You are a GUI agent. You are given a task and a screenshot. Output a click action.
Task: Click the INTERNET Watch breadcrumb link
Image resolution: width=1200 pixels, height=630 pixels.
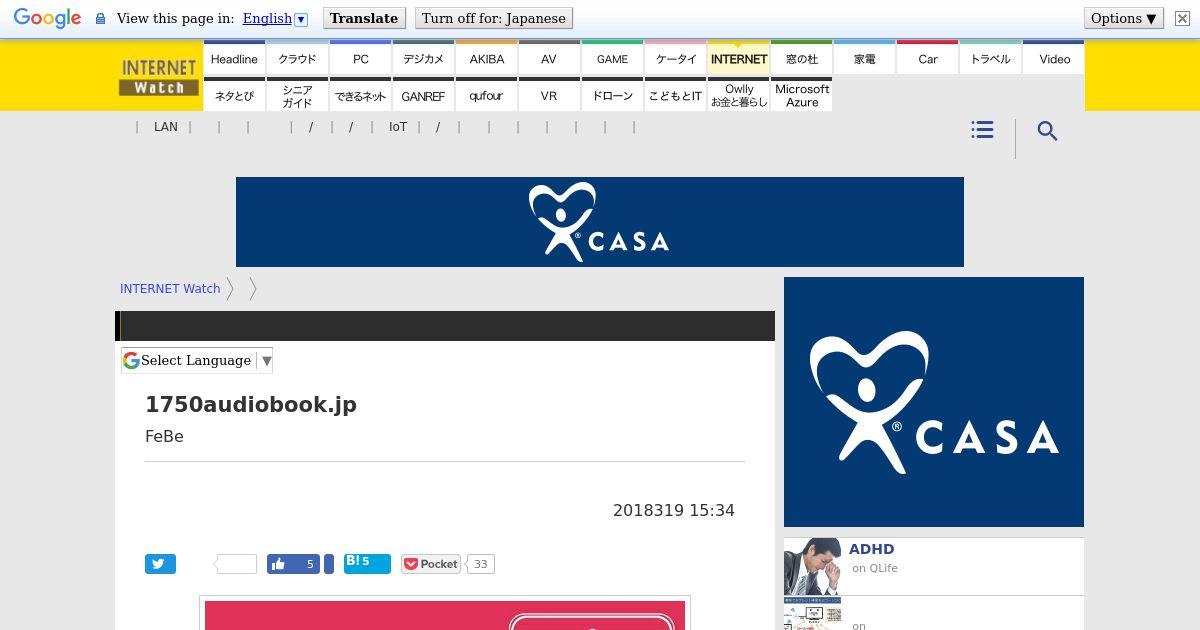tap(170, 288)
